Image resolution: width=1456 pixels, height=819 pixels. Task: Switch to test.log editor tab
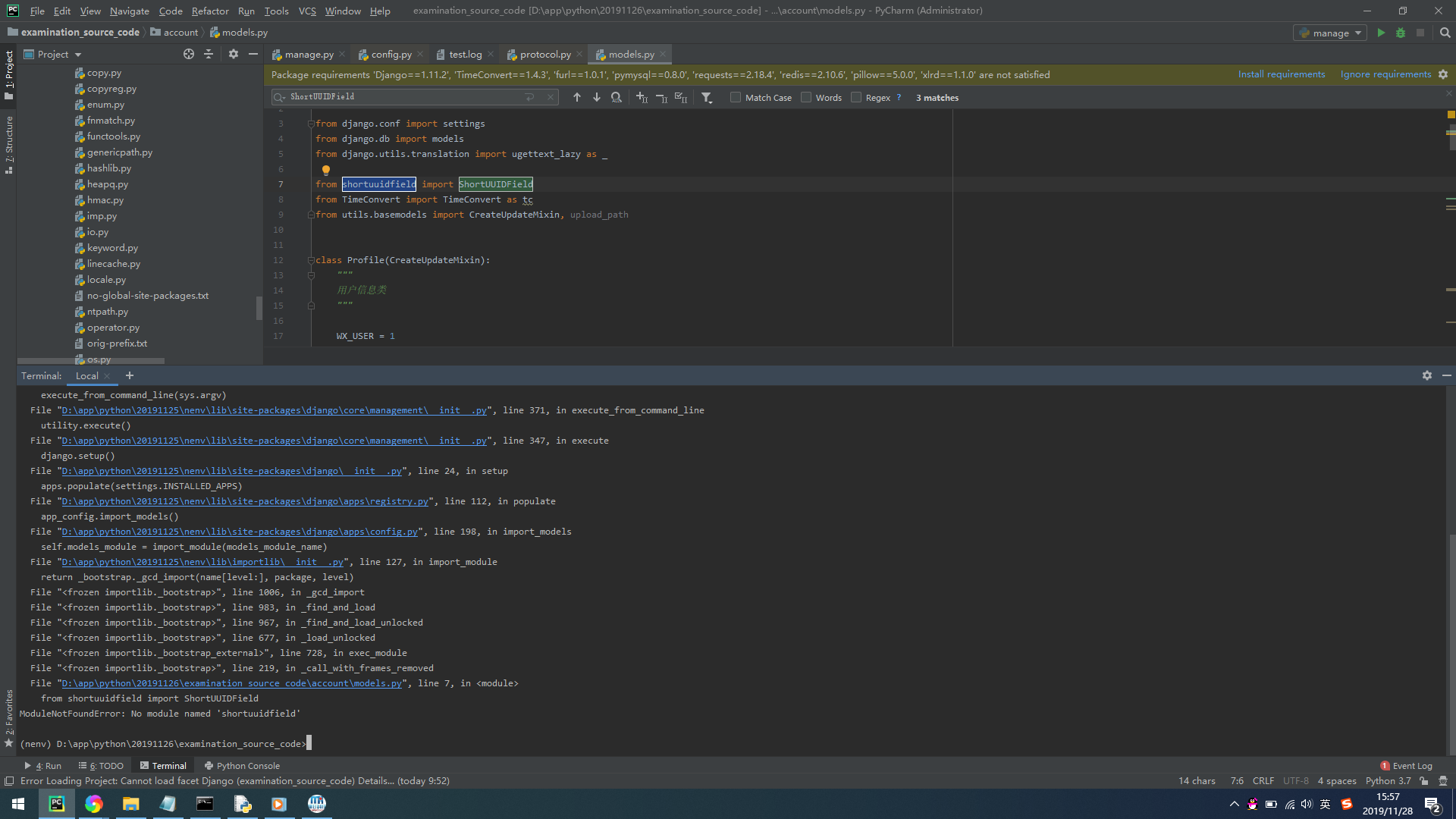(465, 54)
